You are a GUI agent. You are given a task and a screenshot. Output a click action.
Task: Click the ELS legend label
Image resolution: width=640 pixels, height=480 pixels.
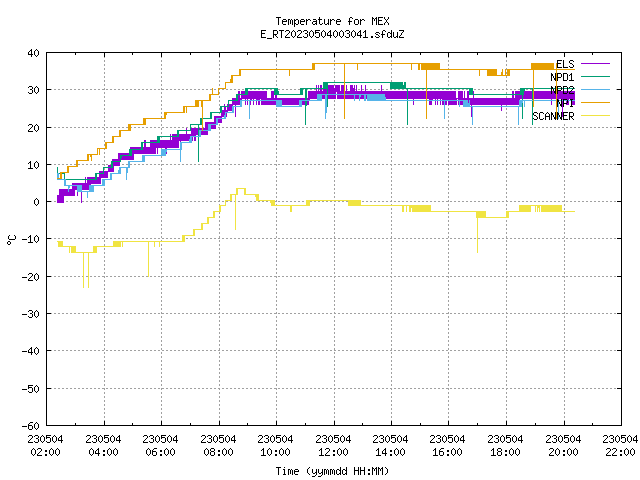click(x=565, y=64)
